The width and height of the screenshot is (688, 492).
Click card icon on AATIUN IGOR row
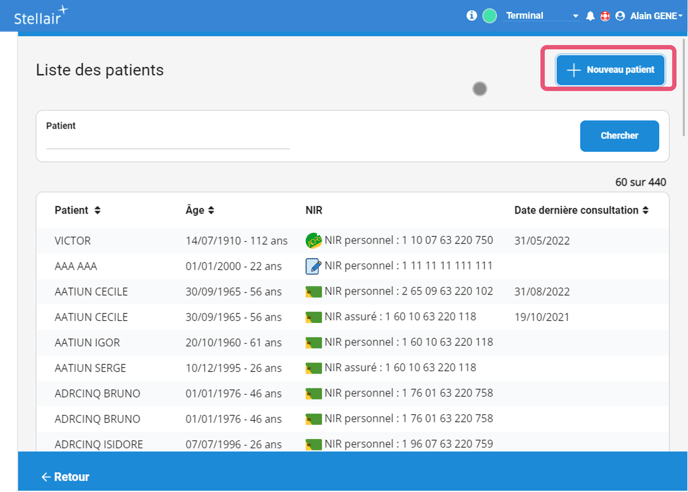click(x=313, y=342)
